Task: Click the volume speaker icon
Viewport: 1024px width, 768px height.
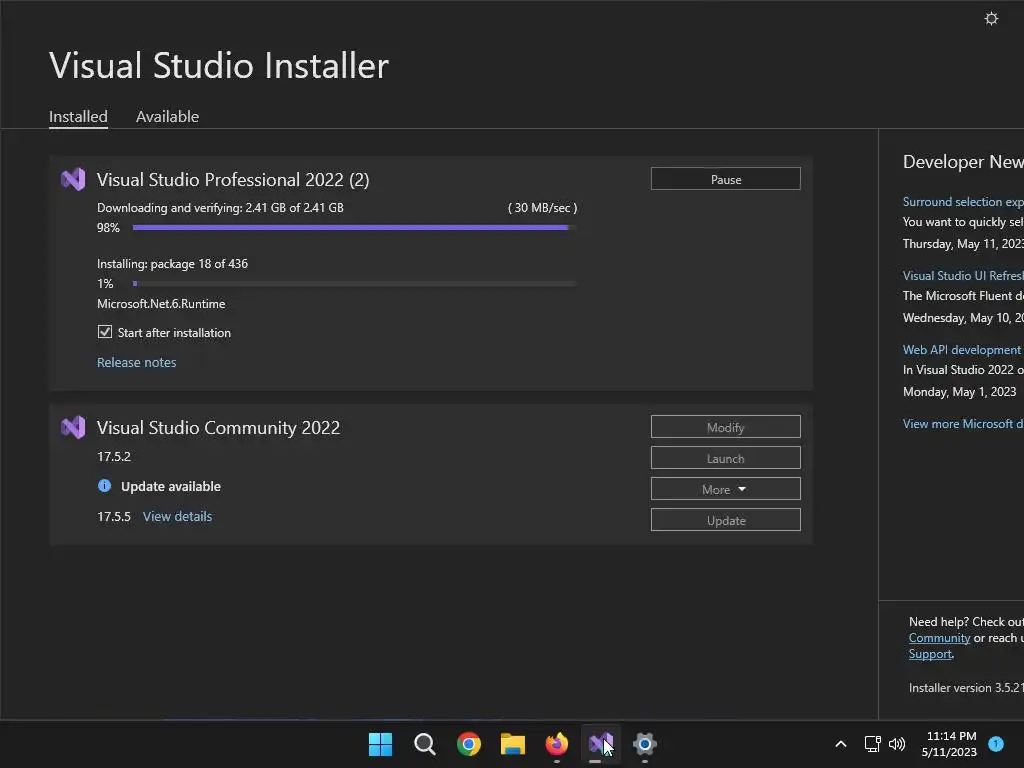Action: click(897, 744)
